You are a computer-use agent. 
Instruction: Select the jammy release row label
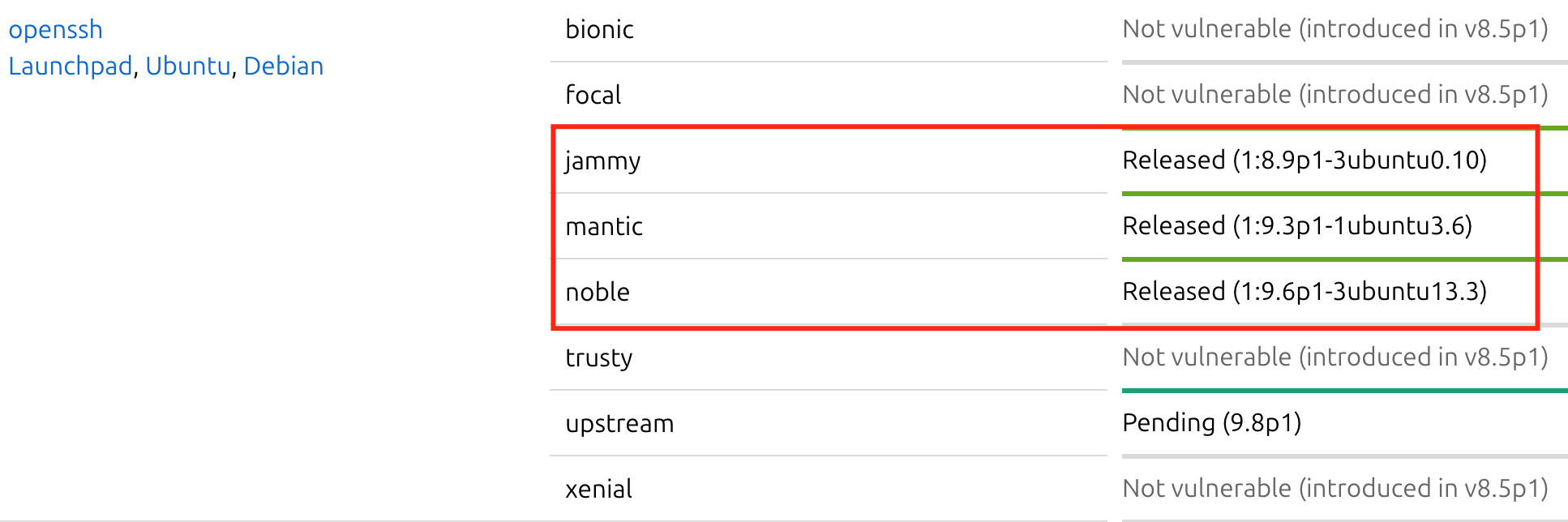pyautogui.click(x=602, y=161)
